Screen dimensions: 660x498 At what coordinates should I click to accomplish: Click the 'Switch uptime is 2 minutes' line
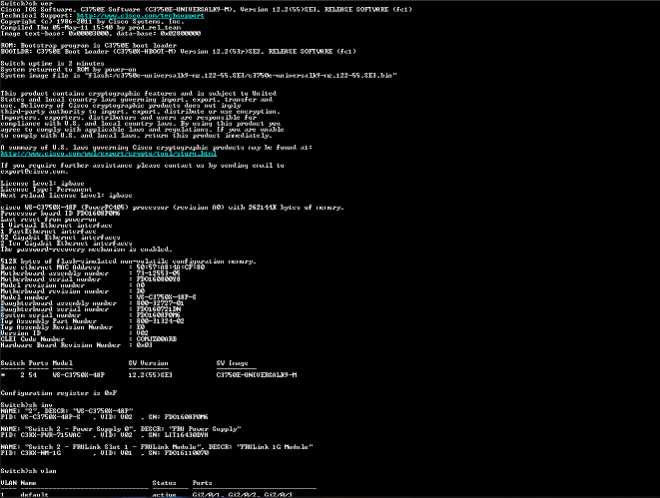tap(52, 63)
